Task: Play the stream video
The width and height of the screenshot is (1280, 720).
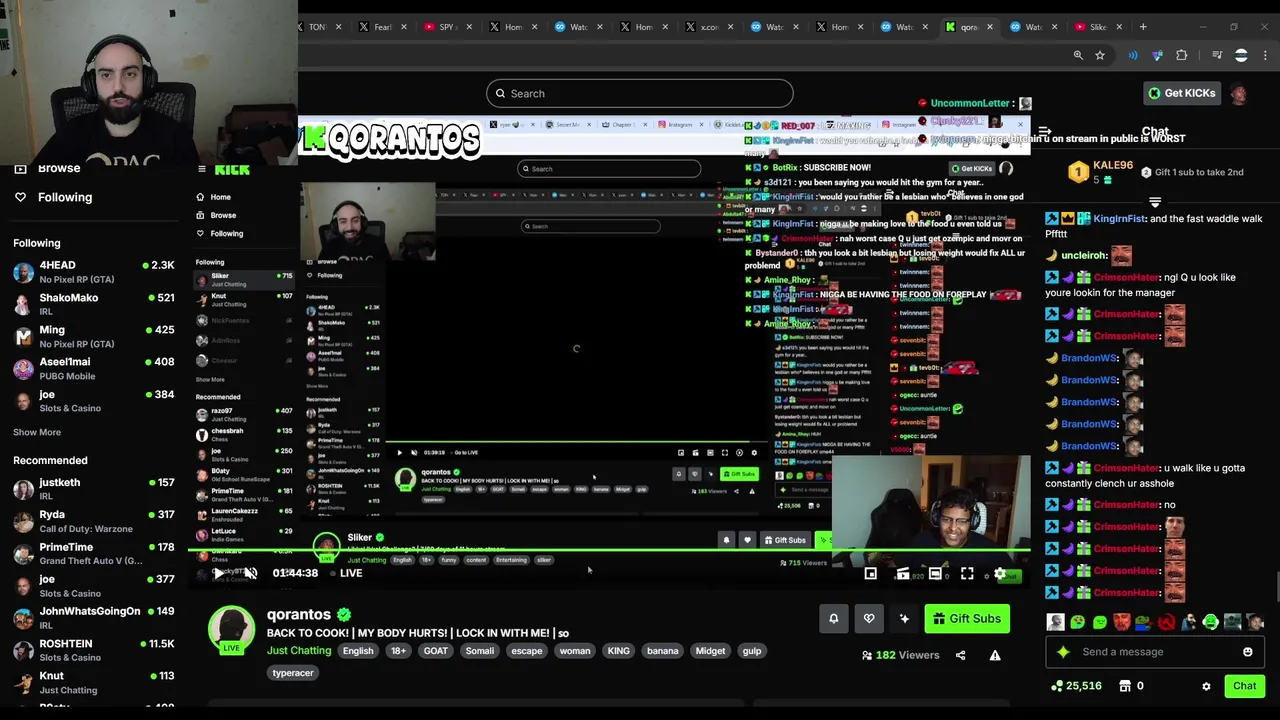Action: [218, 573]
